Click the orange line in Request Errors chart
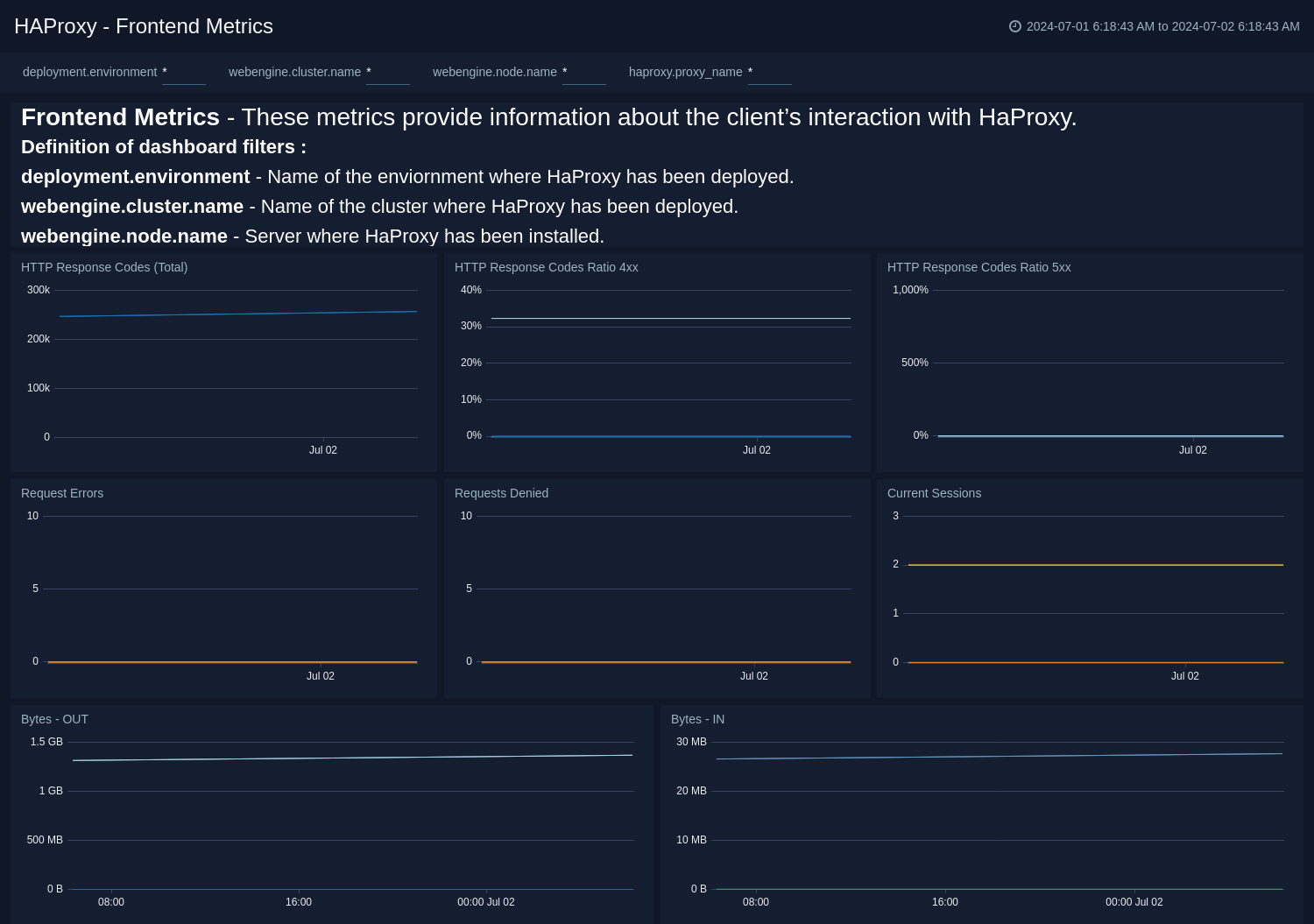The width and height of the screenshot is (1314, 924). (232, 662)
